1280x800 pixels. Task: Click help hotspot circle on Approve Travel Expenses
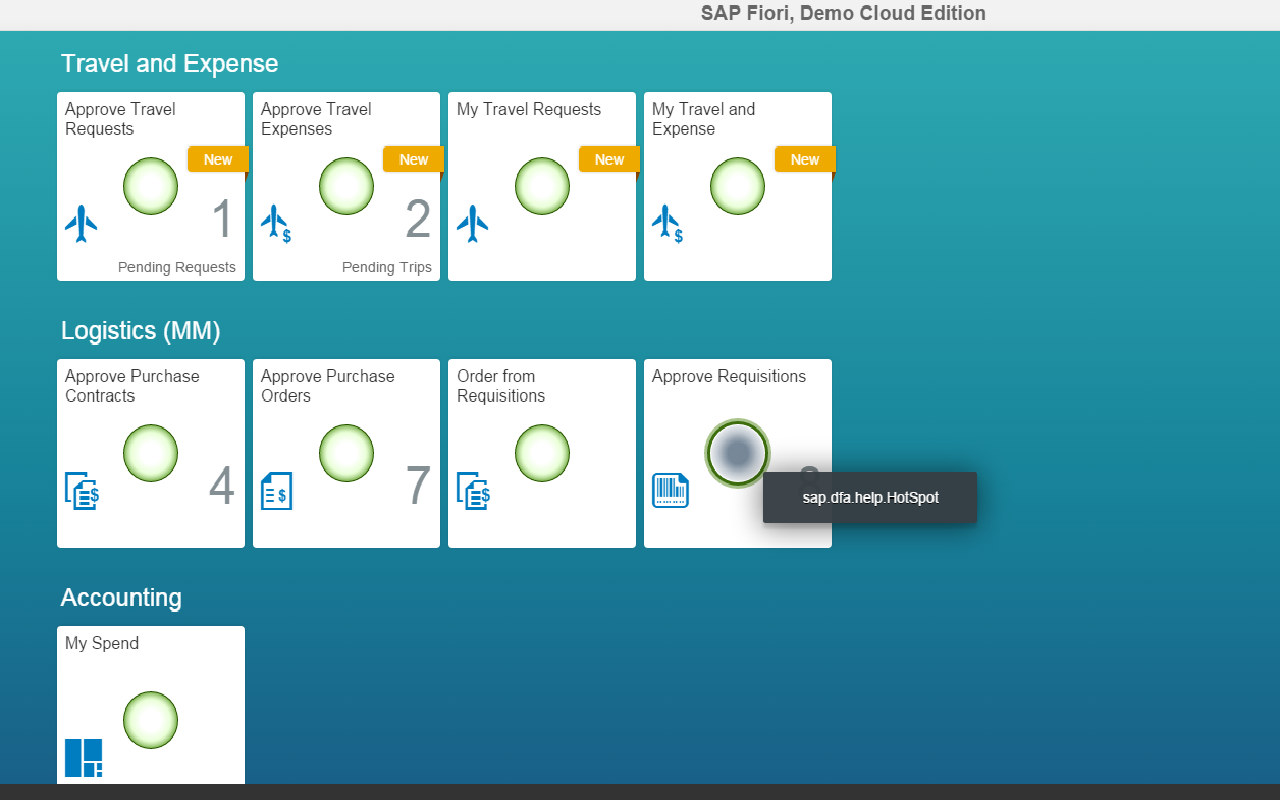pos(347,186)
